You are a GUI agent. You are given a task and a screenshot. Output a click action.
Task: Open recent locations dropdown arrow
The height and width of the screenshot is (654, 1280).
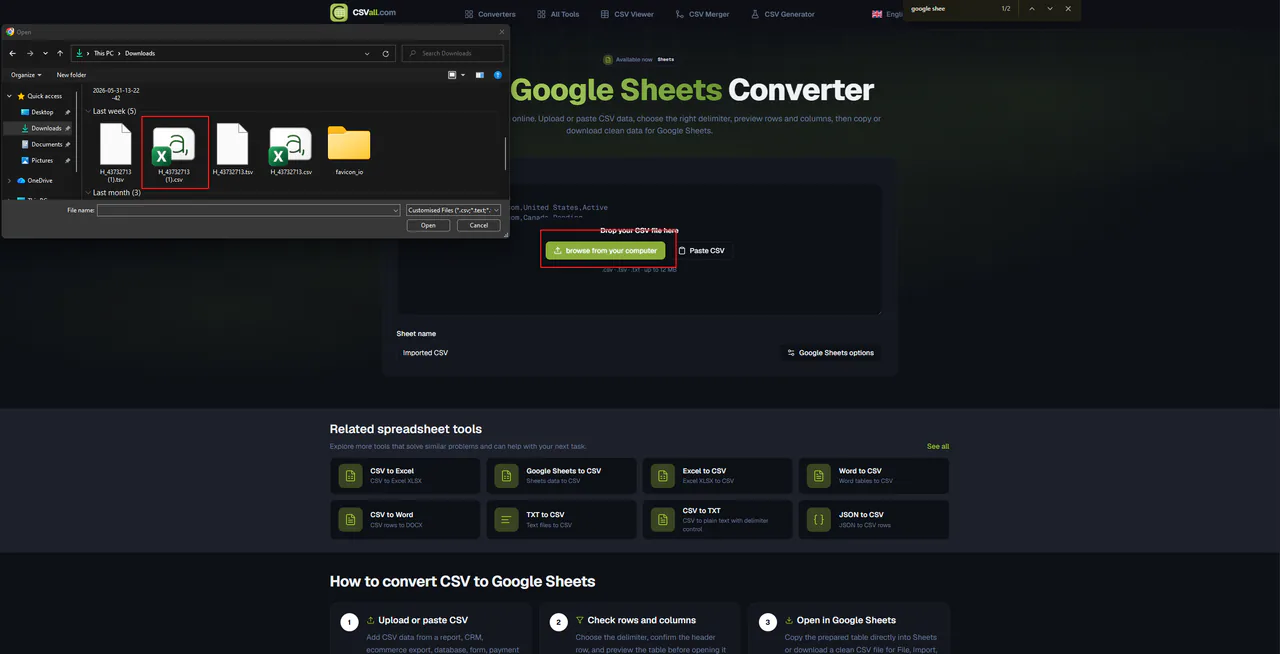45,53
